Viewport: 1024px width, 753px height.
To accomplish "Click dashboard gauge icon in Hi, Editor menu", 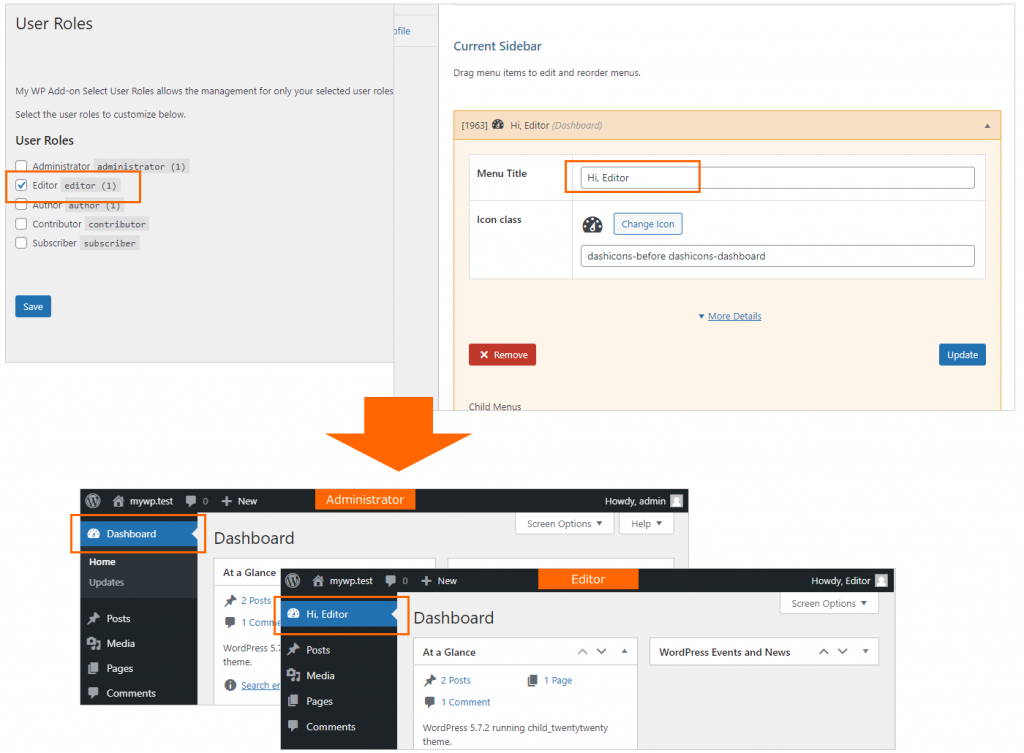I will 294,614.
